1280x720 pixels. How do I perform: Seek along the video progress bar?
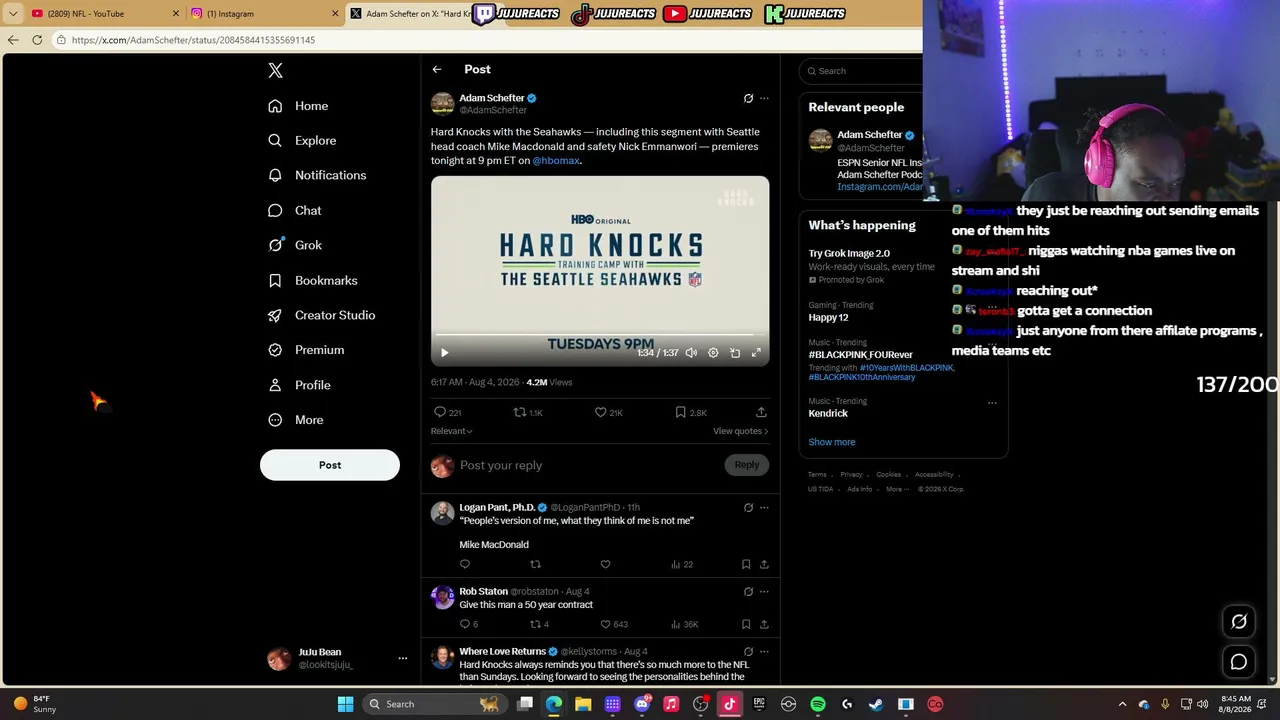click(600, 336)
